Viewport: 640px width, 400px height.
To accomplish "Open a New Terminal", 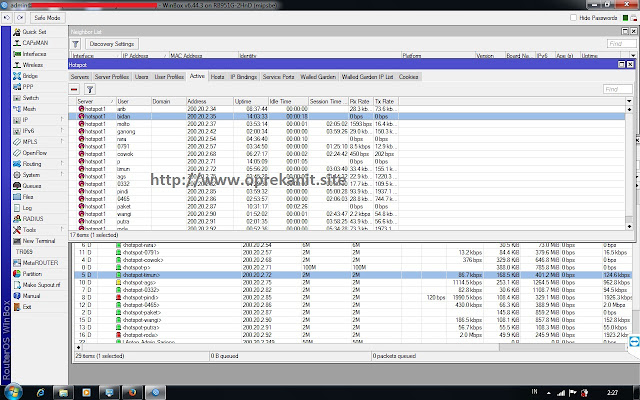I will [x=38, y=241].
